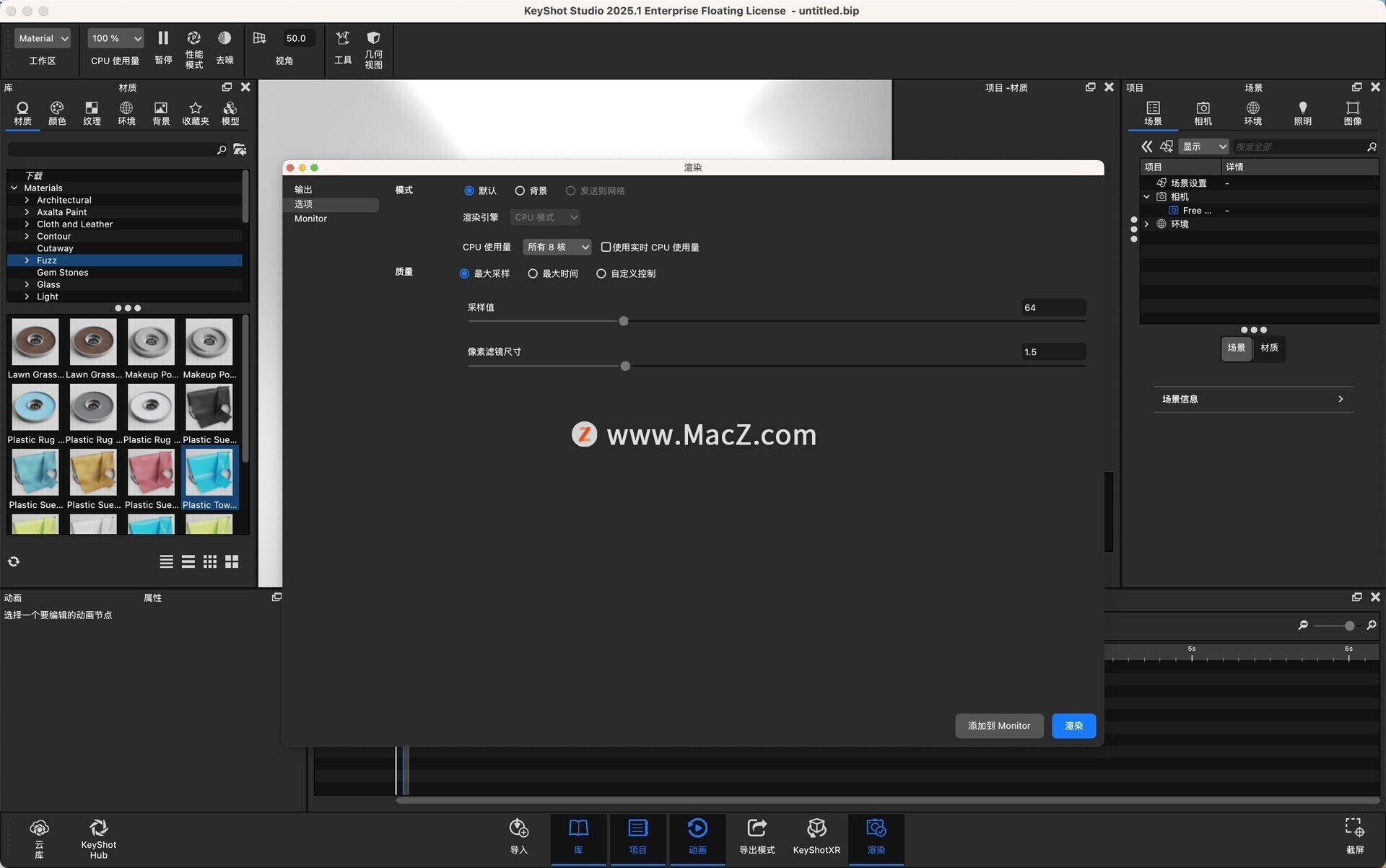Switch library to compact list view
The height and width of the screenshot is (868, 1386).
coord(167,561)
